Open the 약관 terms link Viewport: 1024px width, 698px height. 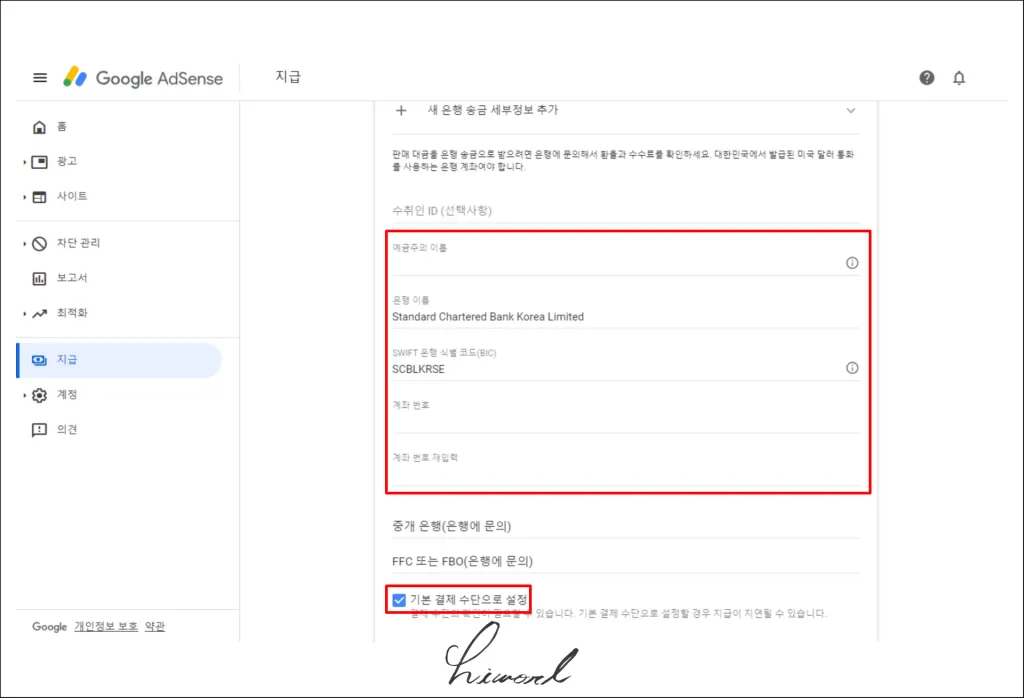tap(154, 627)
